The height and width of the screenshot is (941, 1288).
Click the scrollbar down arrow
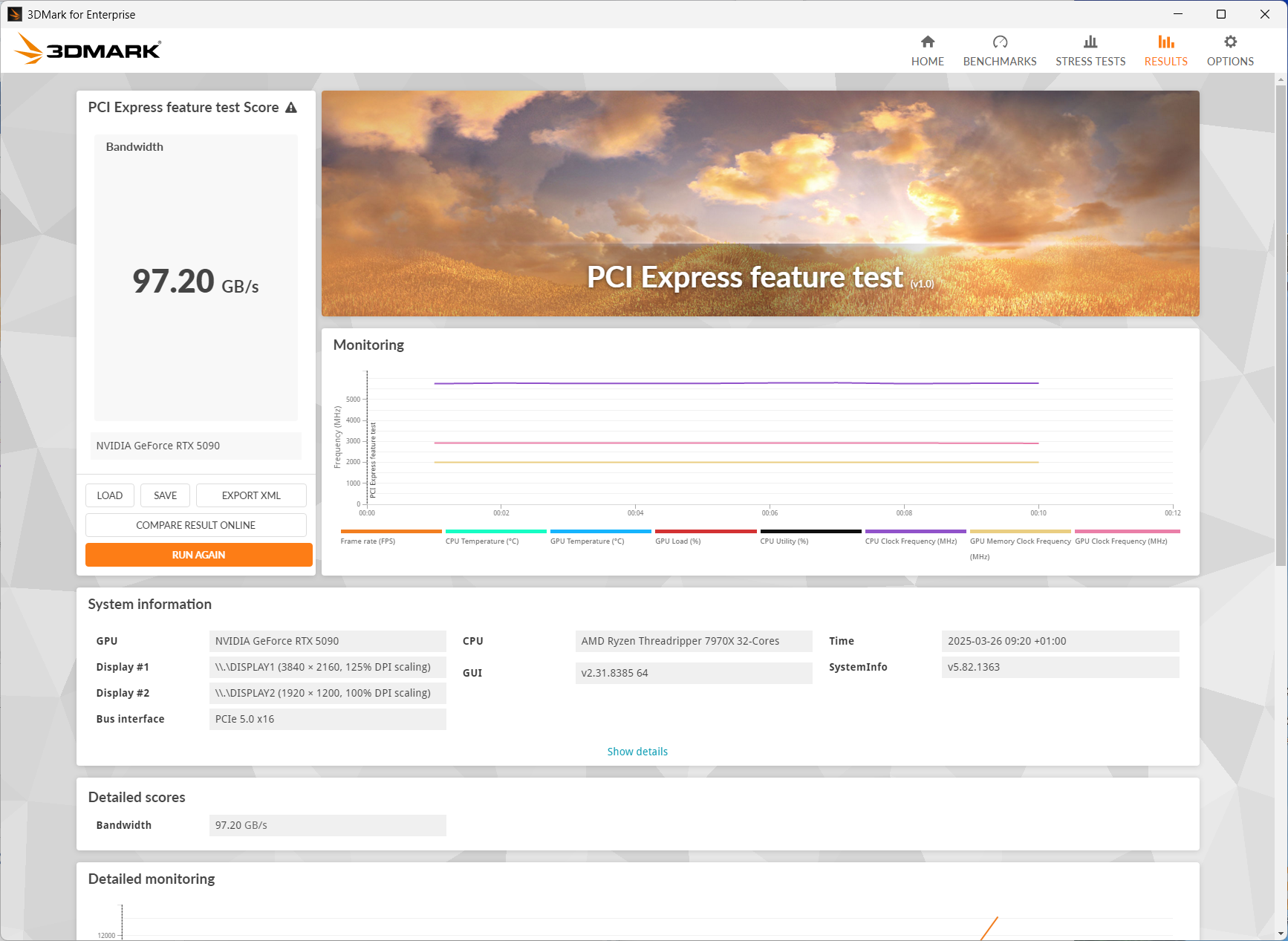tap(1281, 934)
